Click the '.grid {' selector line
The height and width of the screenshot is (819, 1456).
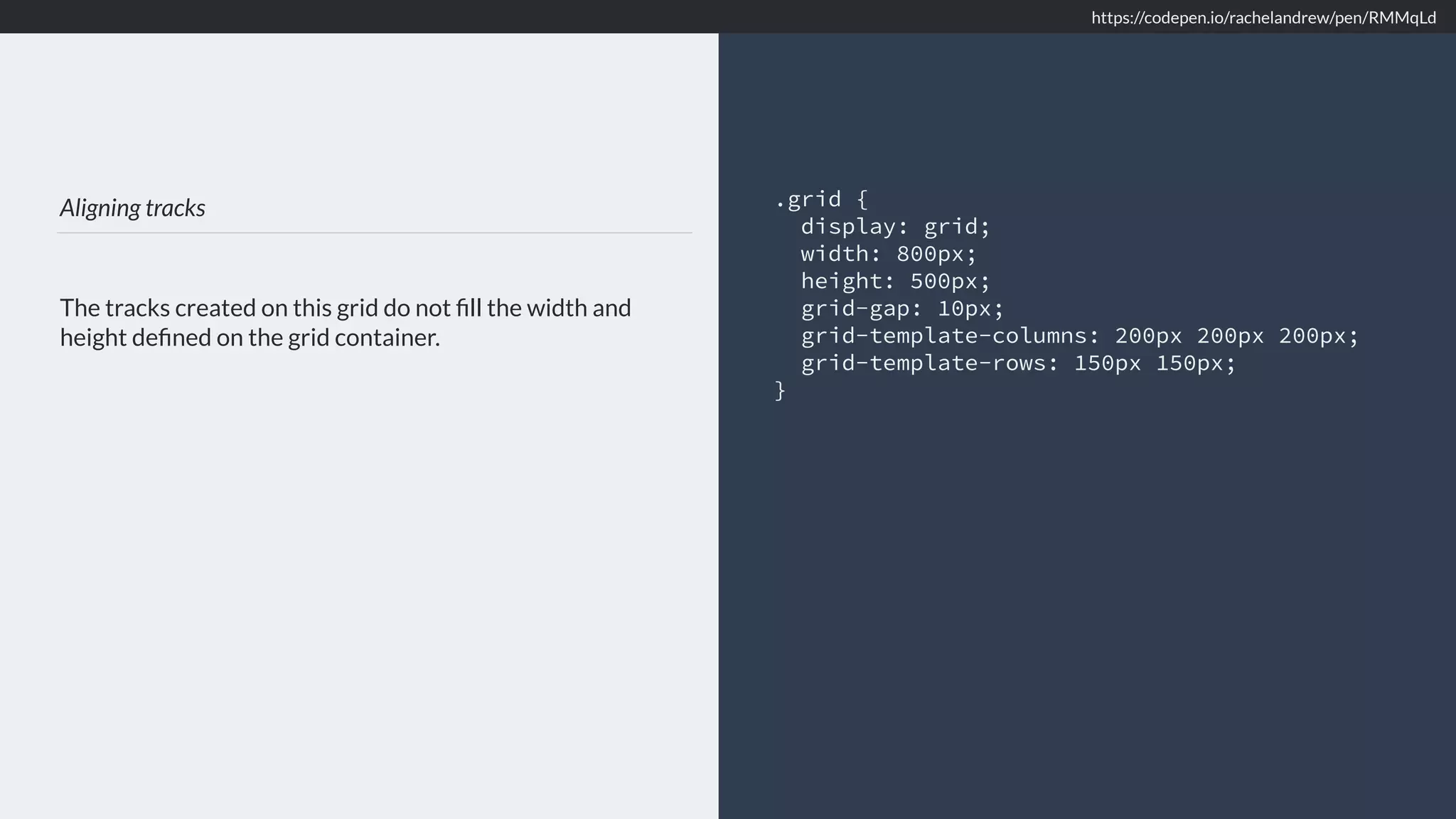(x=821, y=199)
